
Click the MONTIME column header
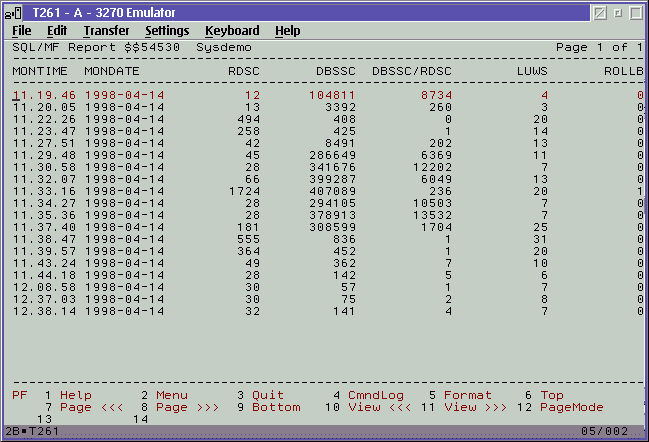tap(40, 71)
